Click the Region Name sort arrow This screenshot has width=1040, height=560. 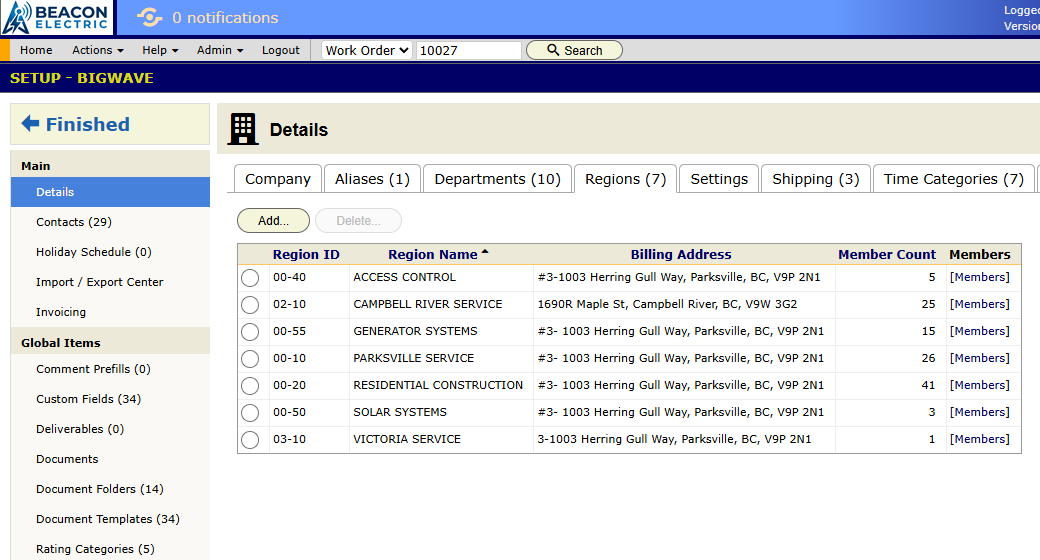pos(485,252)
